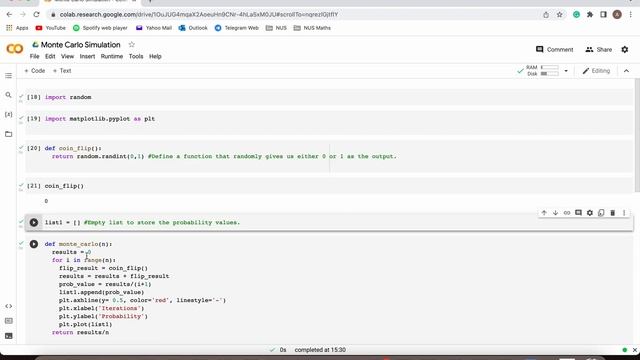The width and height of the screenshot is (640, 360).
Task: Bookmark this page with the star icon
Action: coord(560,14)
